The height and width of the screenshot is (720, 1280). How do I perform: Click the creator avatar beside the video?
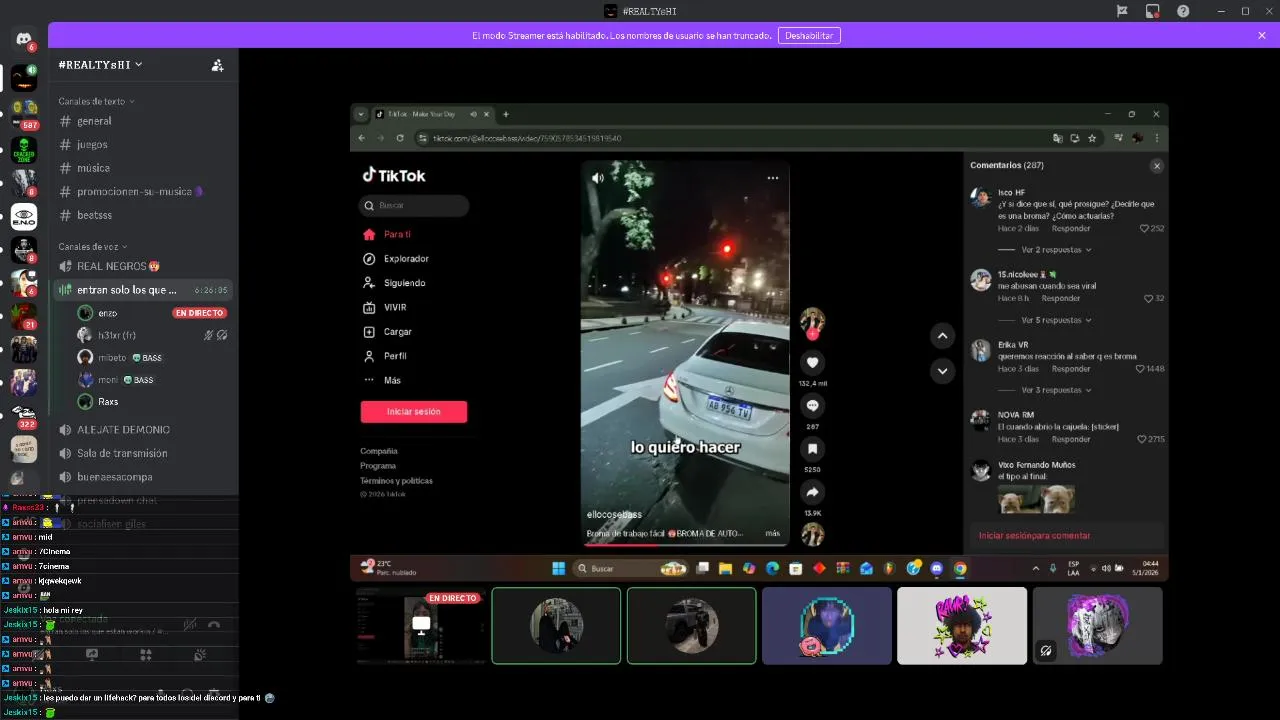tap(812, 320)
